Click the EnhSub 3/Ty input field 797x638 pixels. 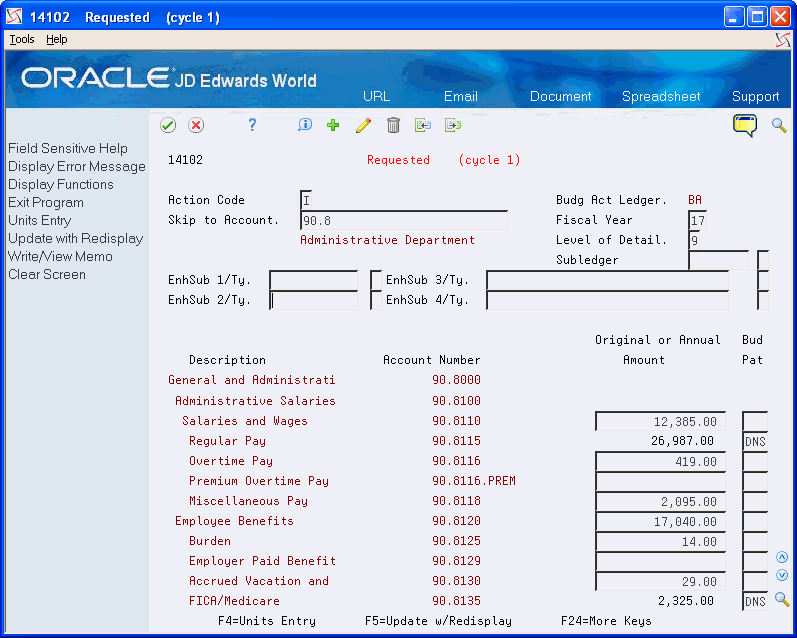point(607,280)
